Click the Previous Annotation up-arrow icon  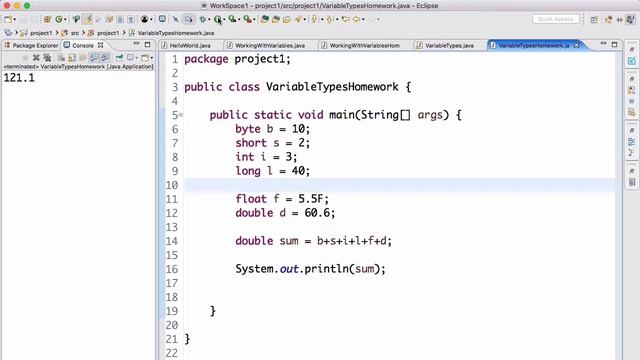[329, 19]
